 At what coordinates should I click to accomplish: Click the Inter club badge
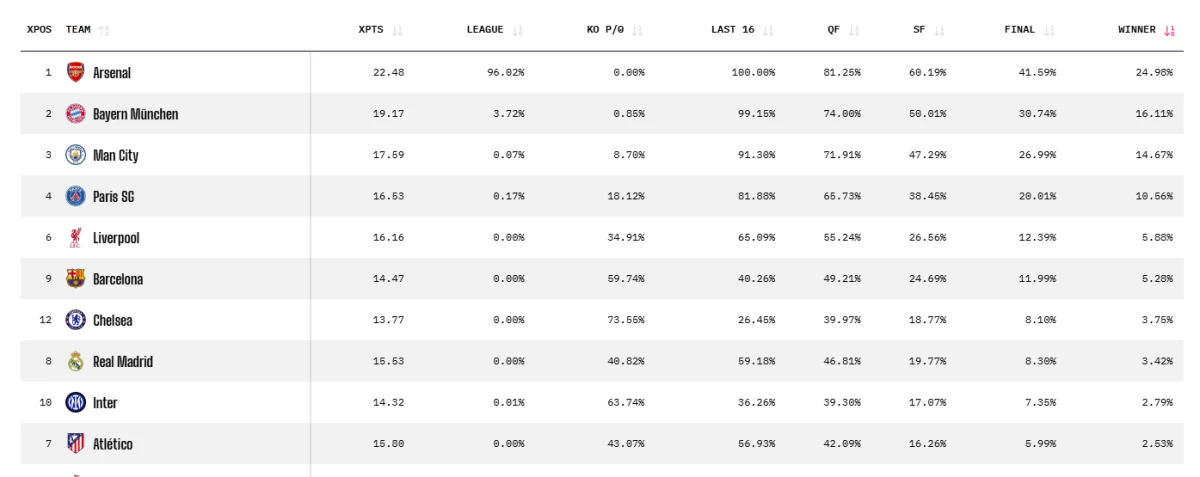(x=76, y=403)
